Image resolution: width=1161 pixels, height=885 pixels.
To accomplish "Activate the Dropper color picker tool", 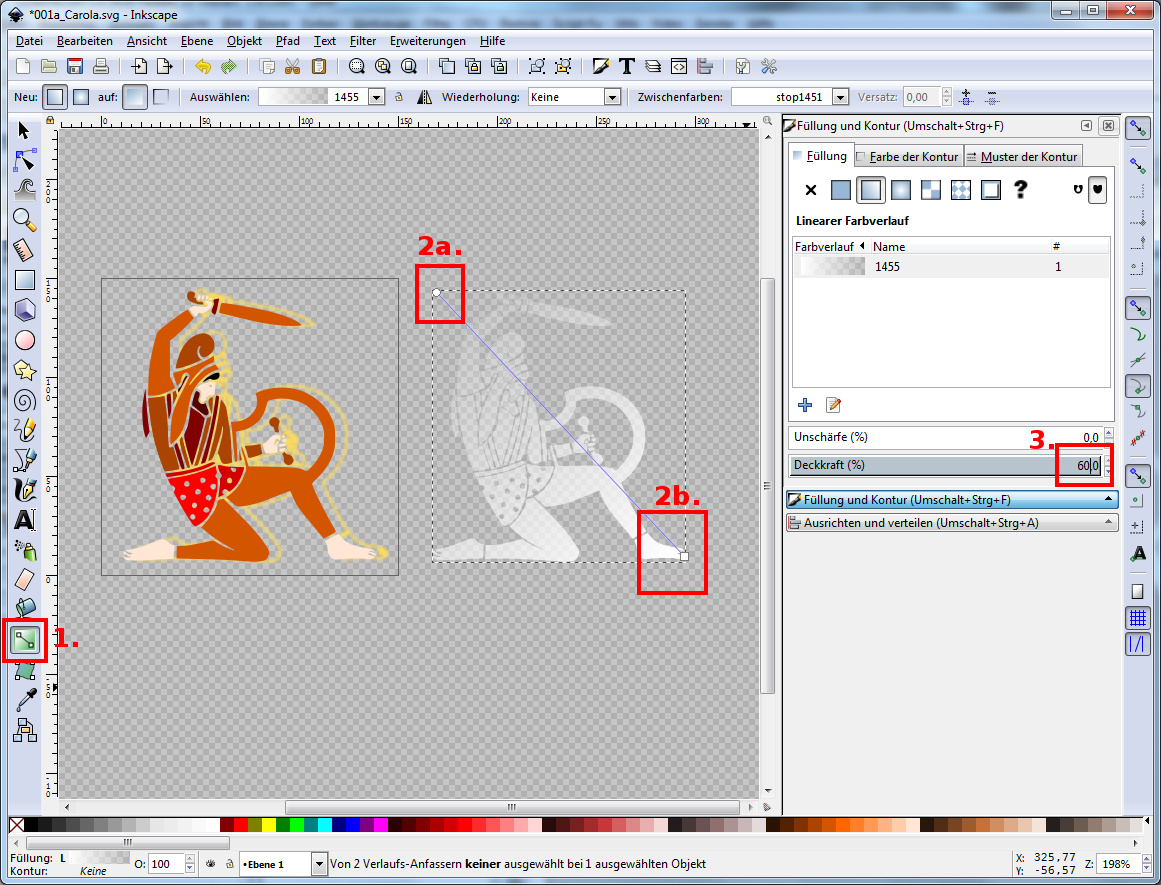I will (25, 700).
